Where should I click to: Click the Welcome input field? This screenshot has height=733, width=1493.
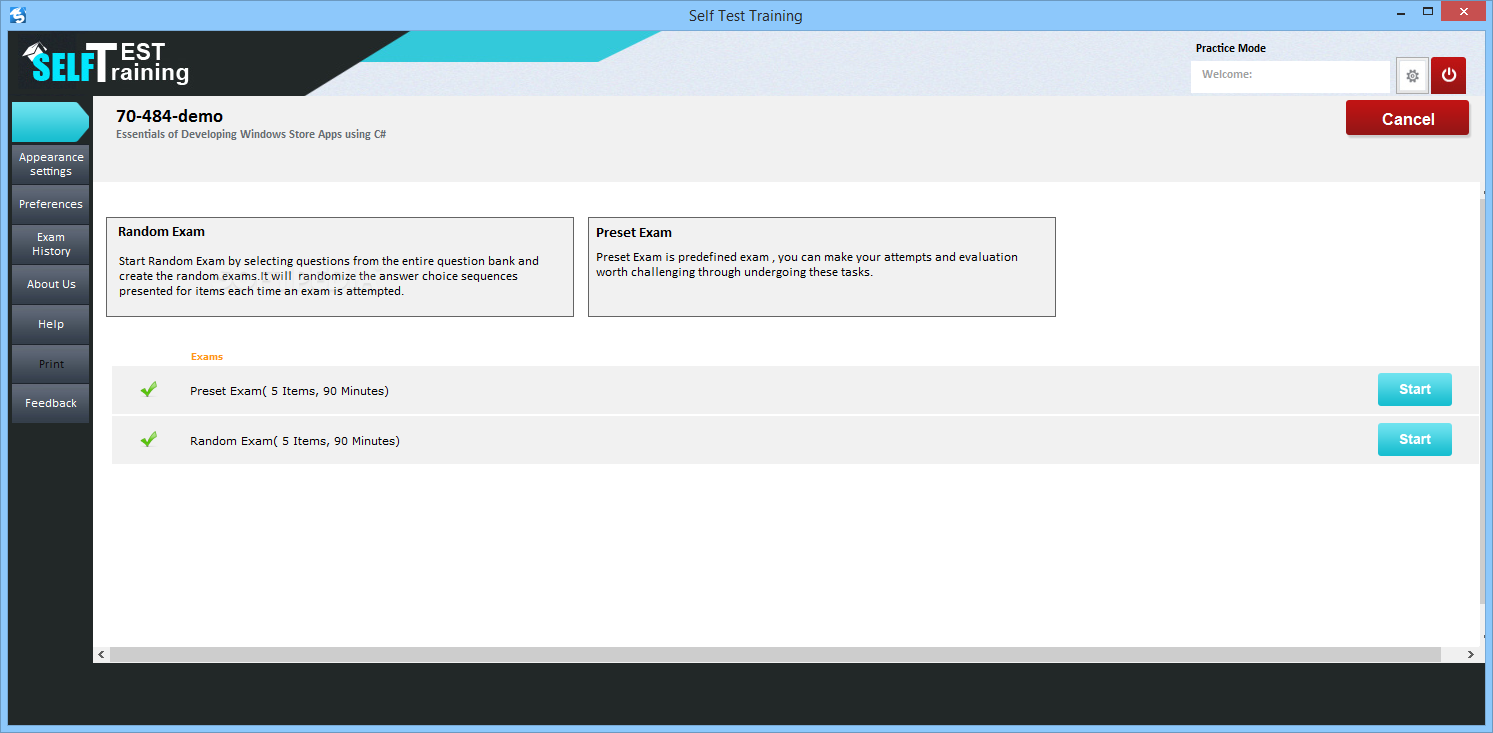1290,76
